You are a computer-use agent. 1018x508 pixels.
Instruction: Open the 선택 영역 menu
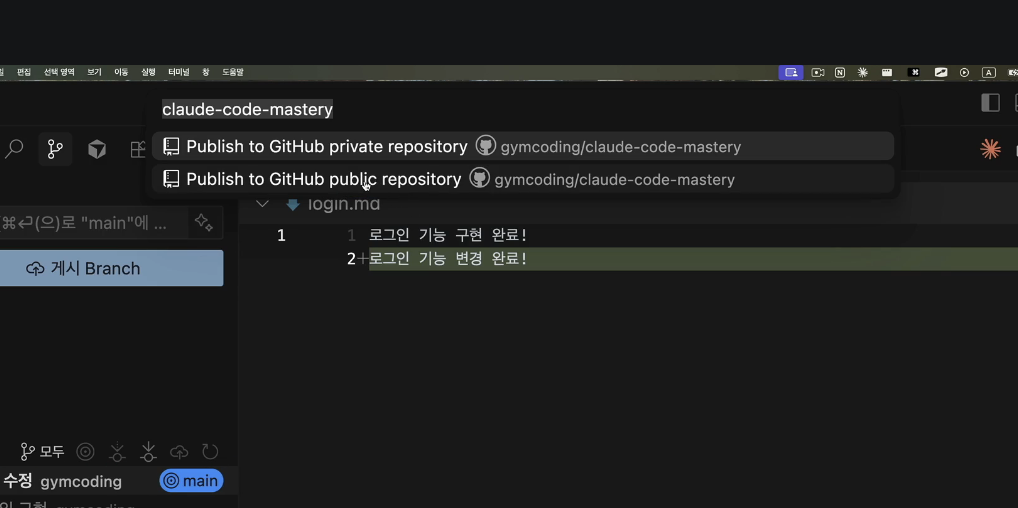59,73
